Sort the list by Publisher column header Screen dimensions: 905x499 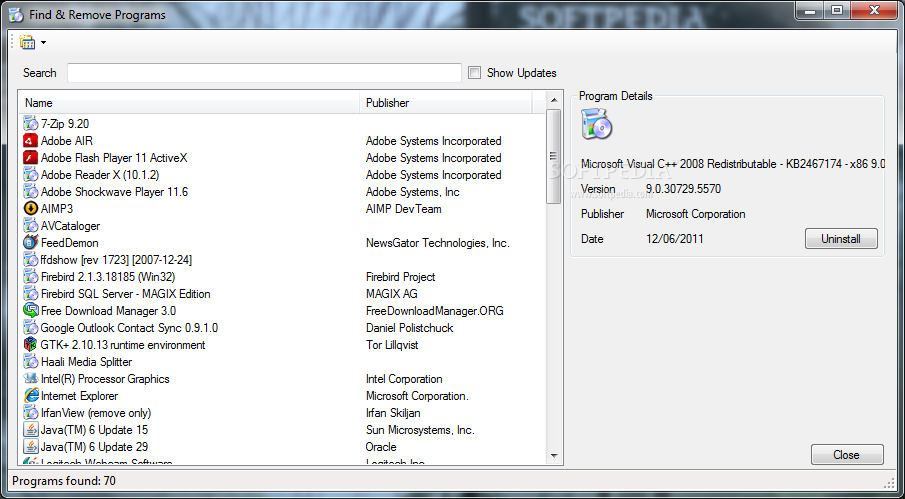(x=446, y=103)
